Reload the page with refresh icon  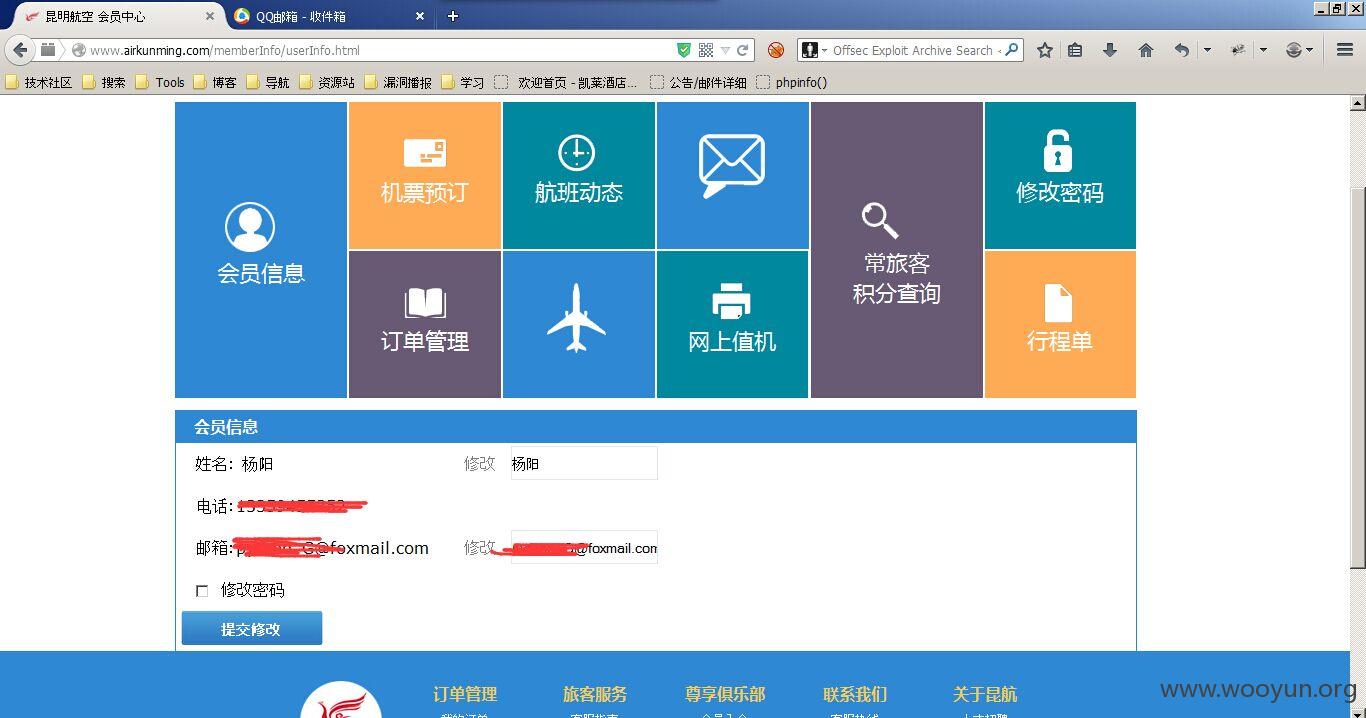coord(743,50)
